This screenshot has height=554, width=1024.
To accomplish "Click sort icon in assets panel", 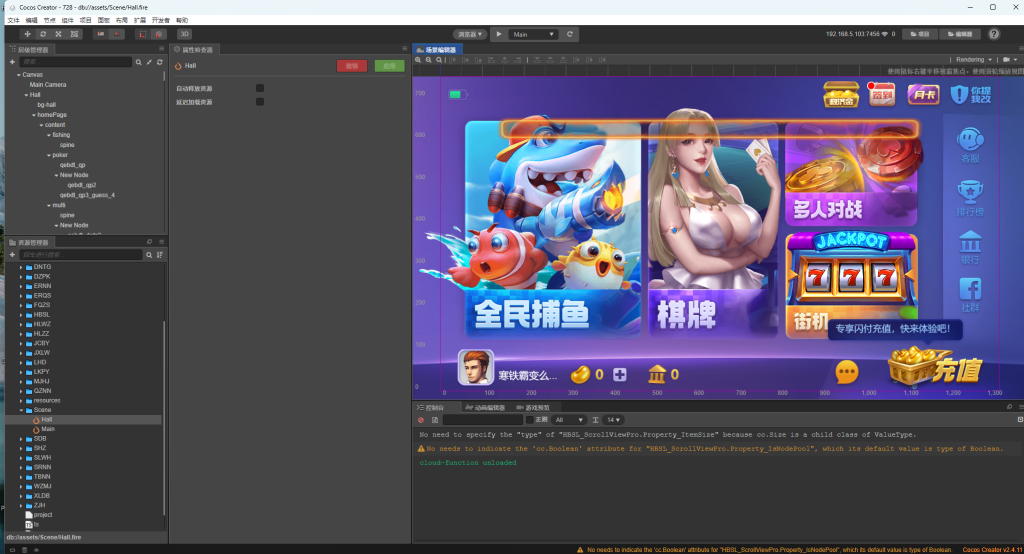I will point(159,255).
